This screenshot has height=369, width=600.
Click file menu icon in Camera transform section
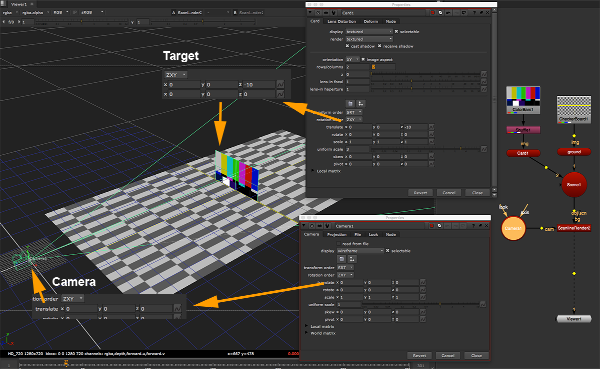pos(341,259)
